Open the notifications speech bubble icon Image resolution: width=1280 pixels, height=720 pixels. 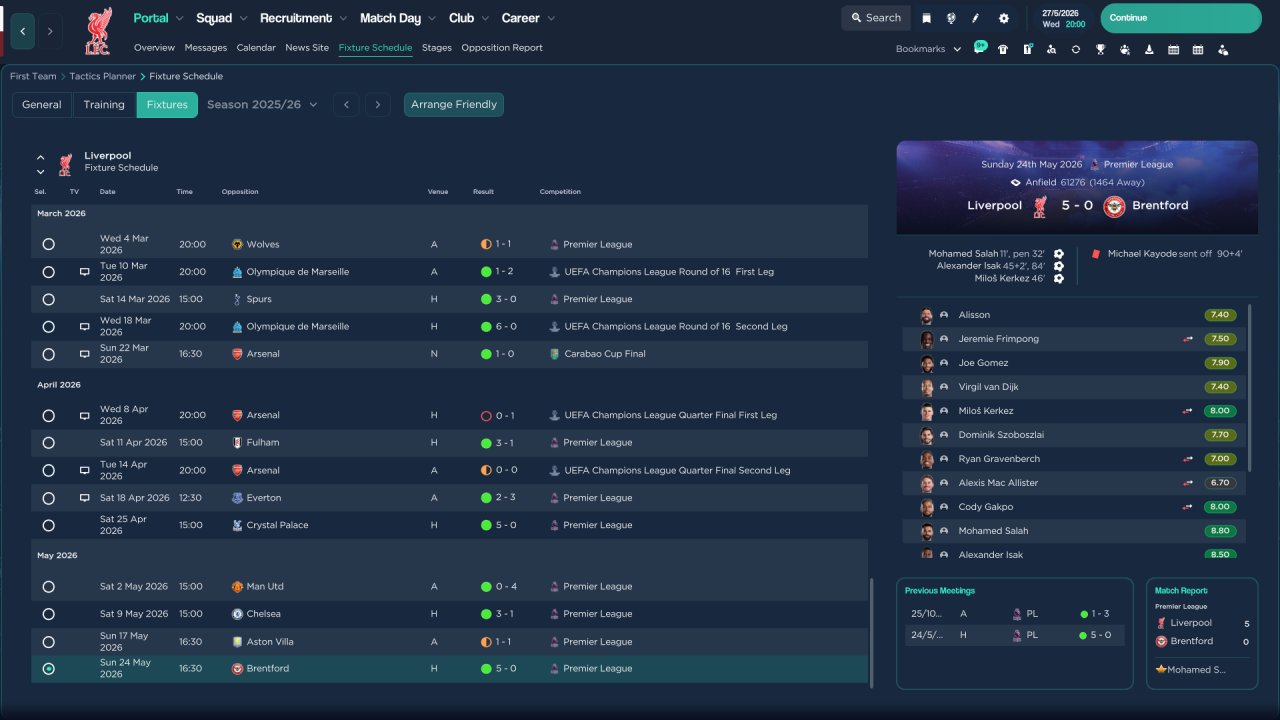click(x=979, y=49)
